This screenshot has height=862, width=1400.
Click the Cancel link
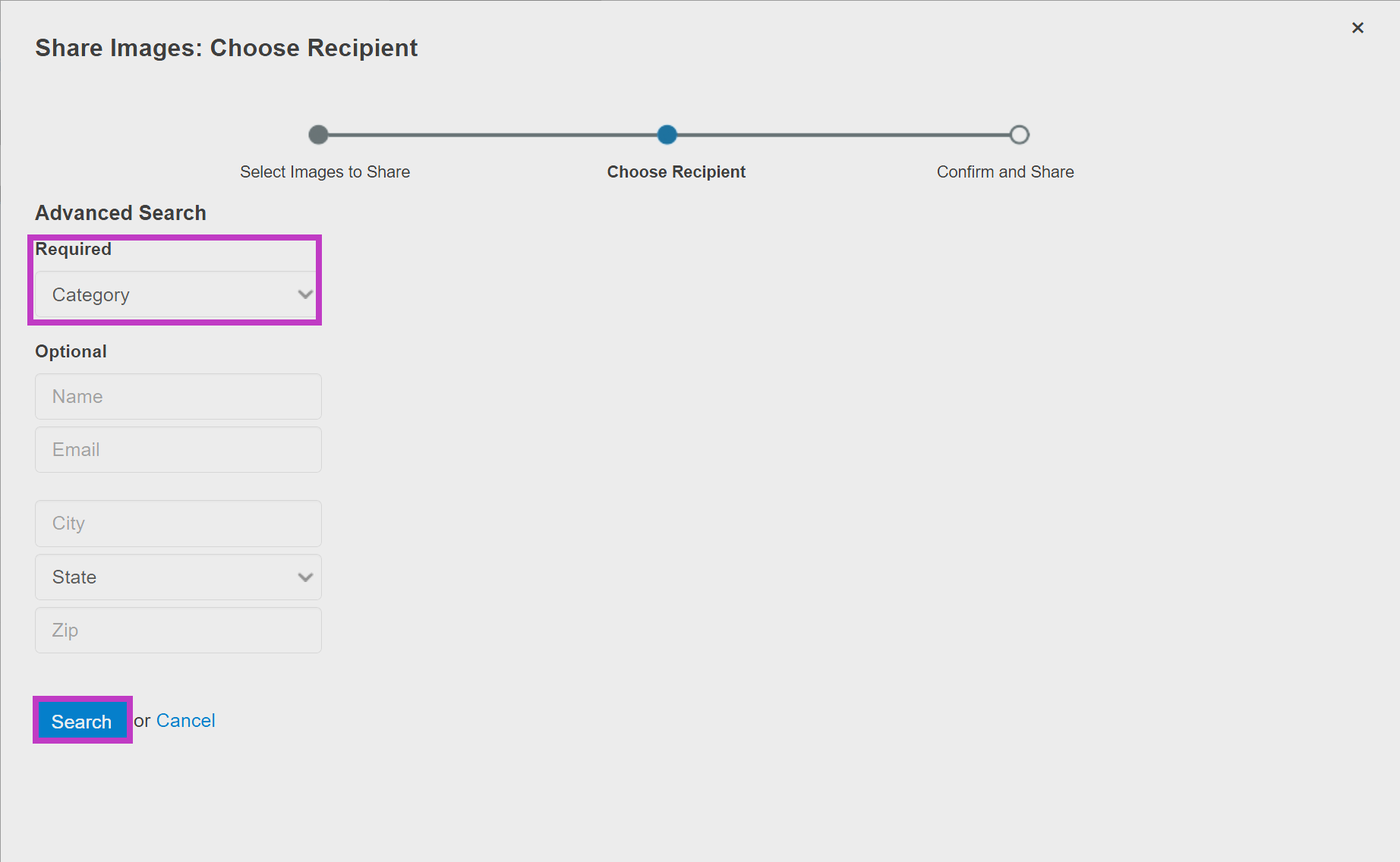[185, 721]
